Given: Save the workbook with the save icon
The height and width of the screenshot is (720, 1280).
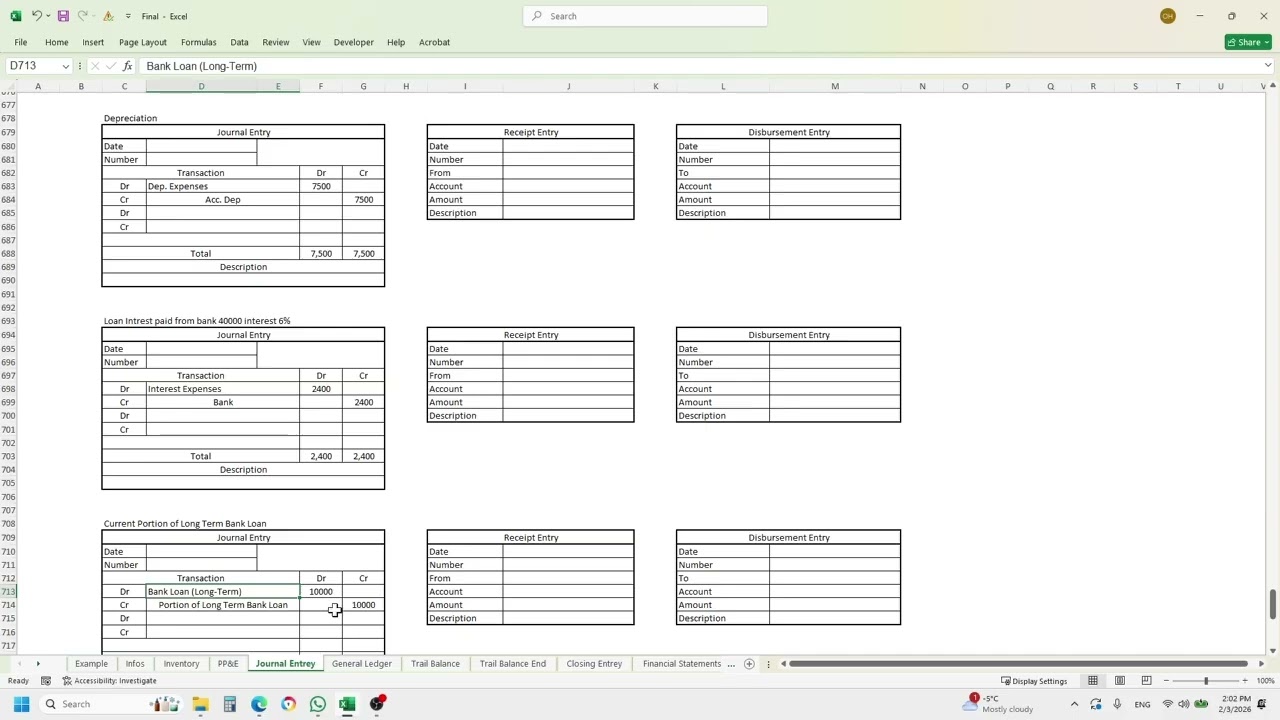Looking at the screenshot, I should [x=63, y=16].
